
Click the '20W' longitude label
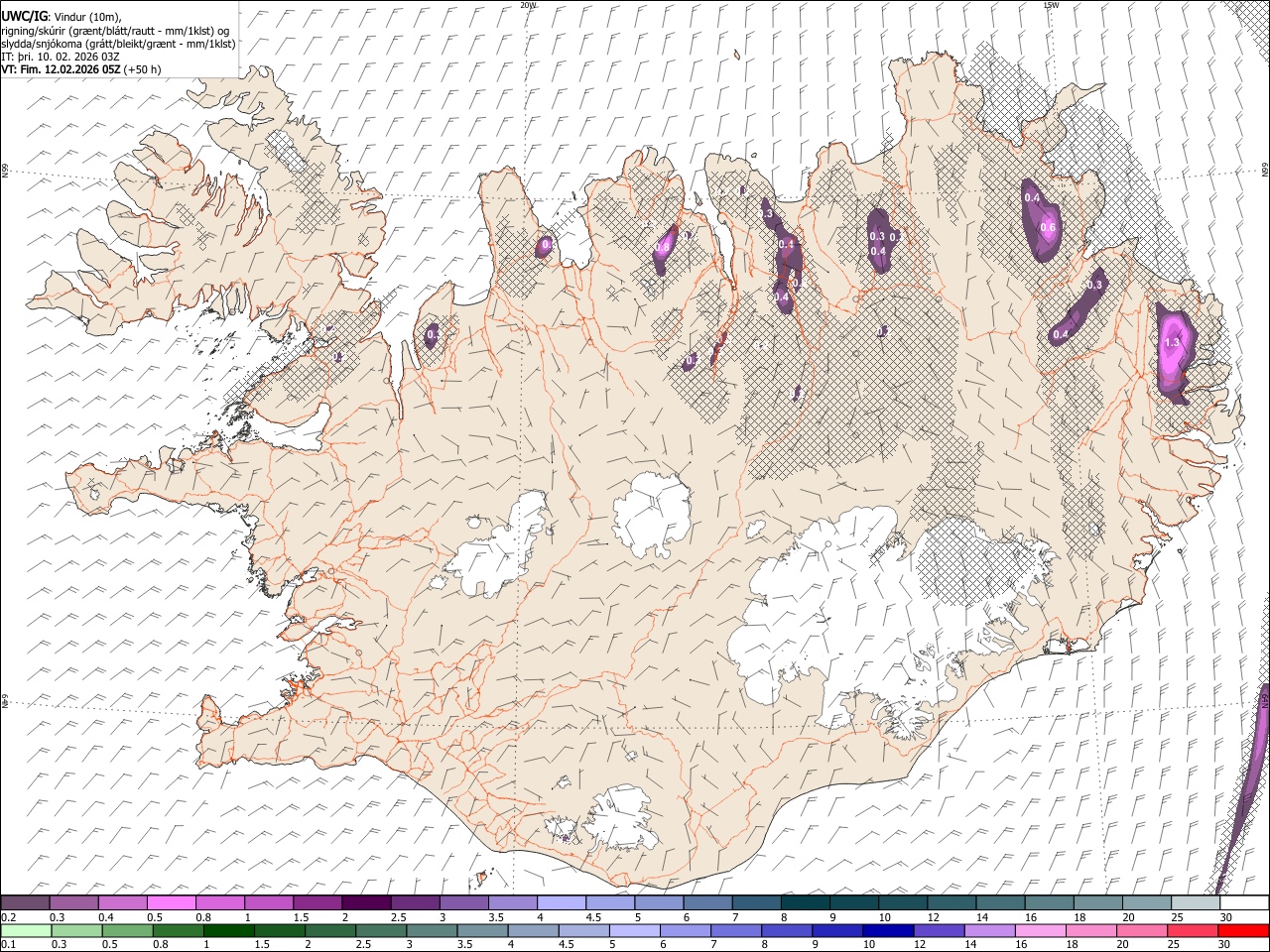tap(527, 5)
